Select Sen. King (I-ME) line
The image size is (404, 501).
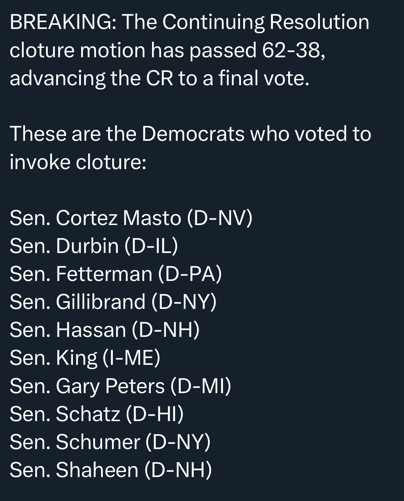pyautogui.click(x=85, y=358)
